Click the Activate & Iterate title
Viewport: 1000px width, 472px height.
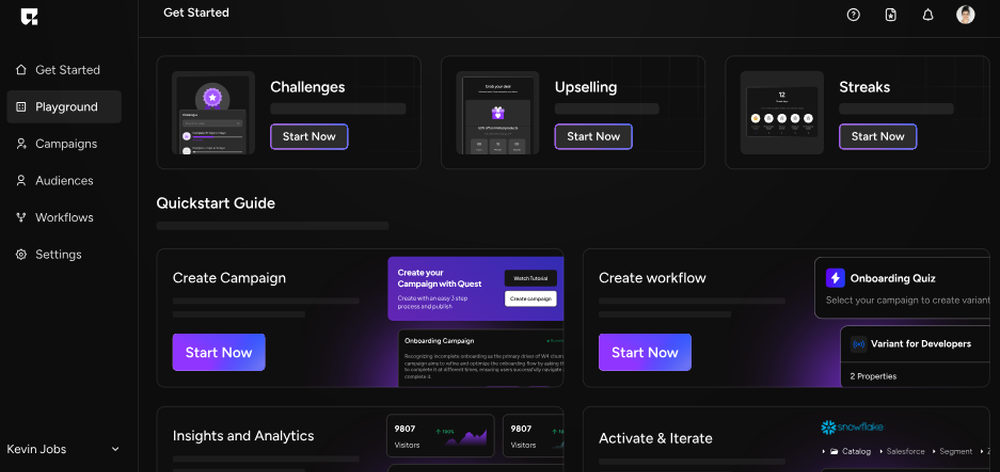tap(656, 438)
